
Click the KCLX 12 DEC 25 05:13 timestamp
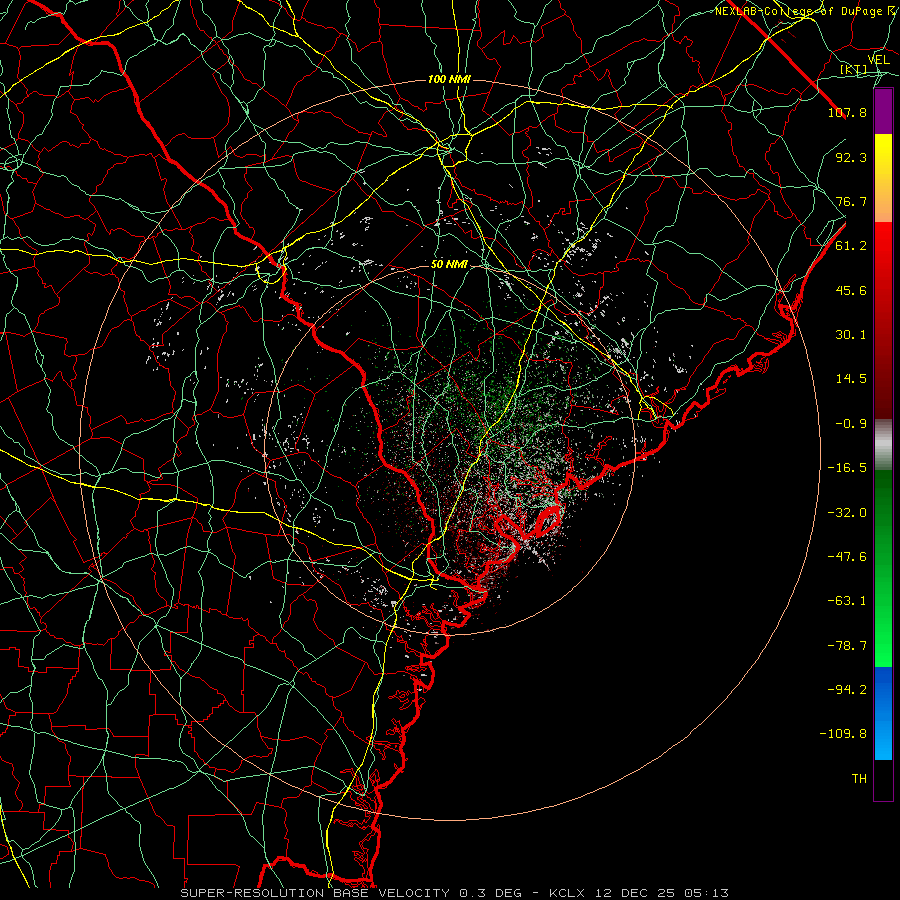click(639, 893)
